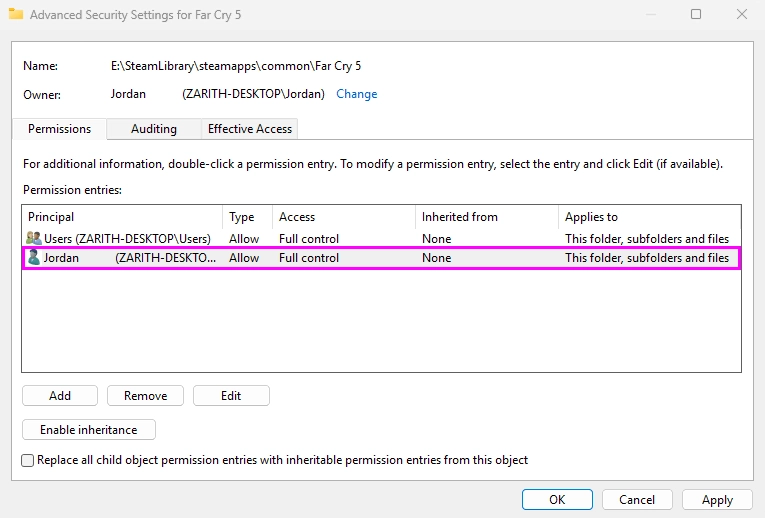The width and height of the screenshot is (765, 518).
Task: Click the Edit button
Action: point(231,396)
